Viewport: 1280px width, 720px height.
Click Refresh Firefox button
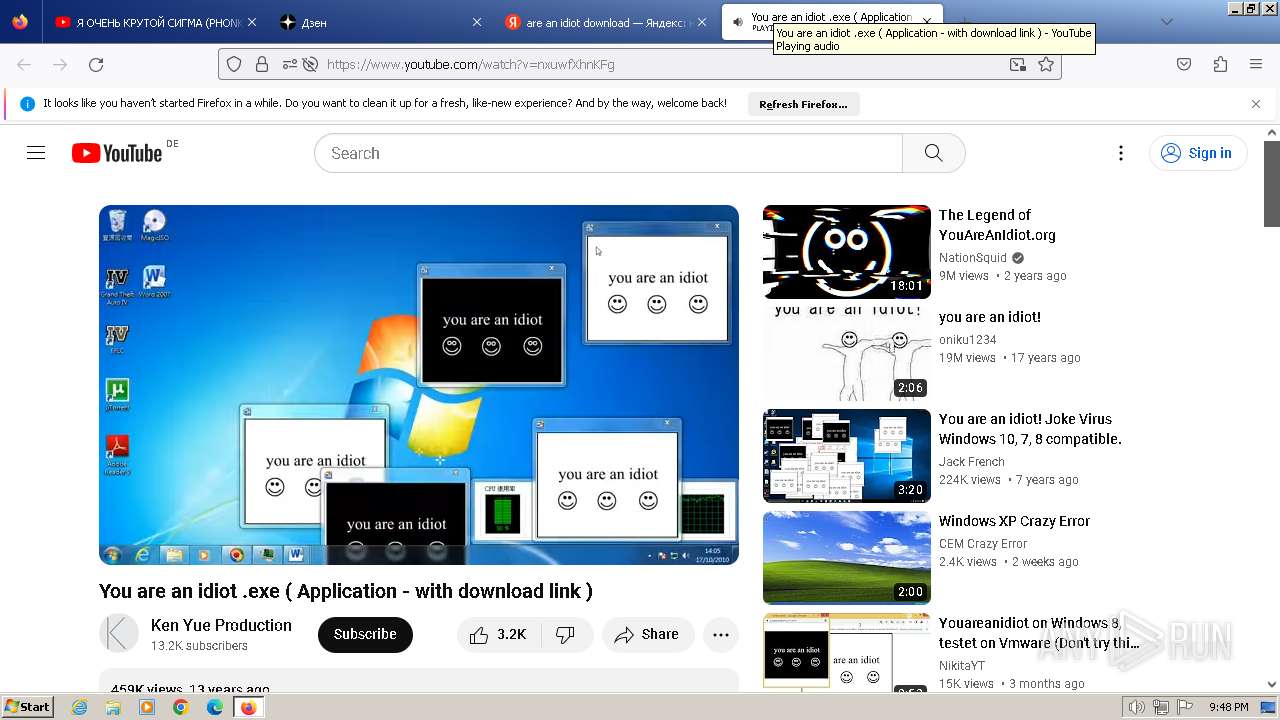tap(803, 104)
